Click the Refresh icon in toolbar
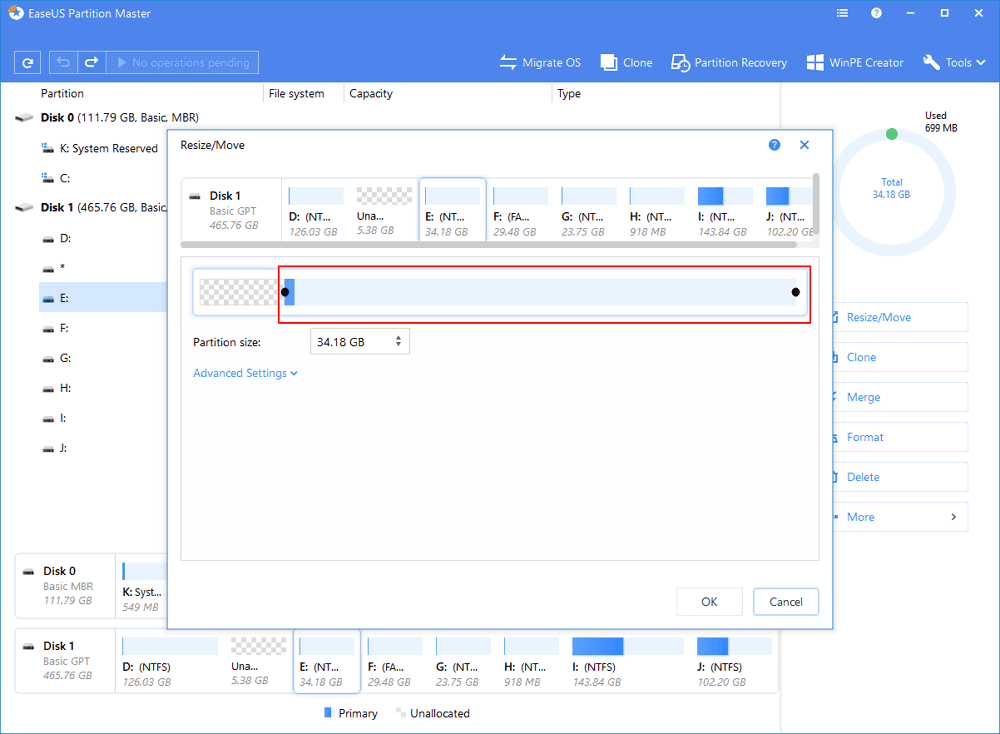 27,63
